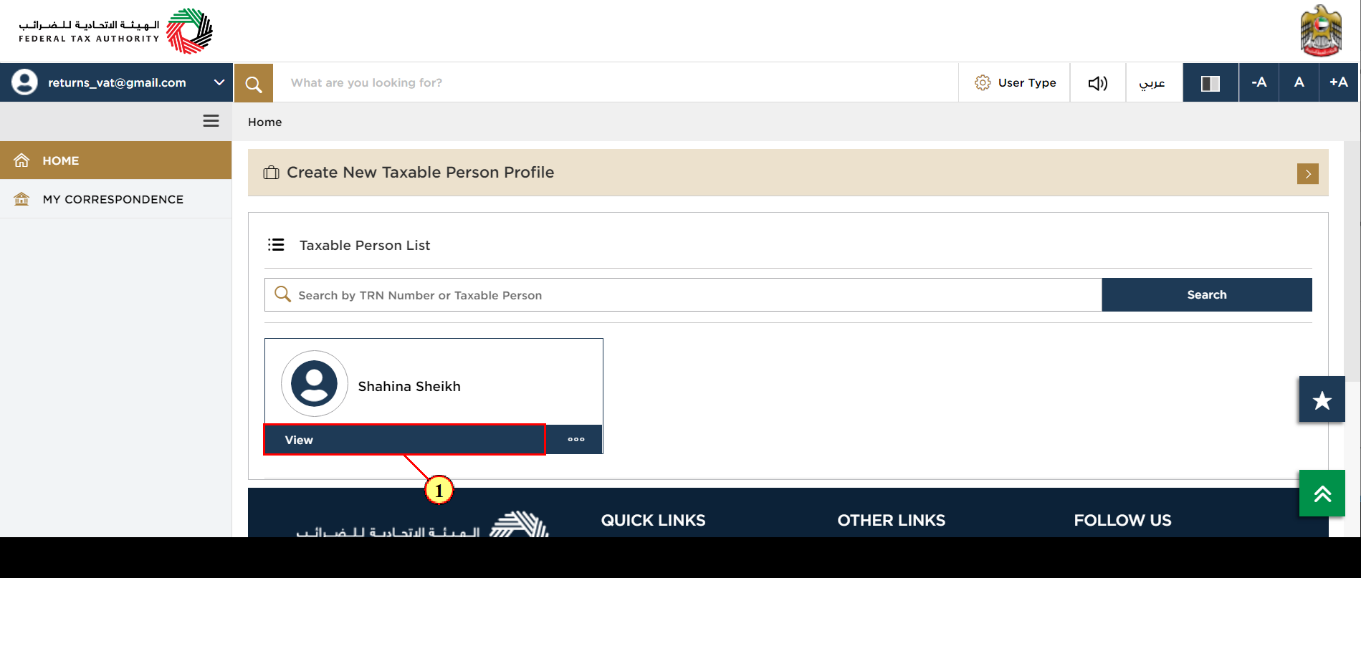Click the green scroll-to-top arrows button
This screenshot has width=1361, height=648.
pyautogui.click(x=1322, y=493)
